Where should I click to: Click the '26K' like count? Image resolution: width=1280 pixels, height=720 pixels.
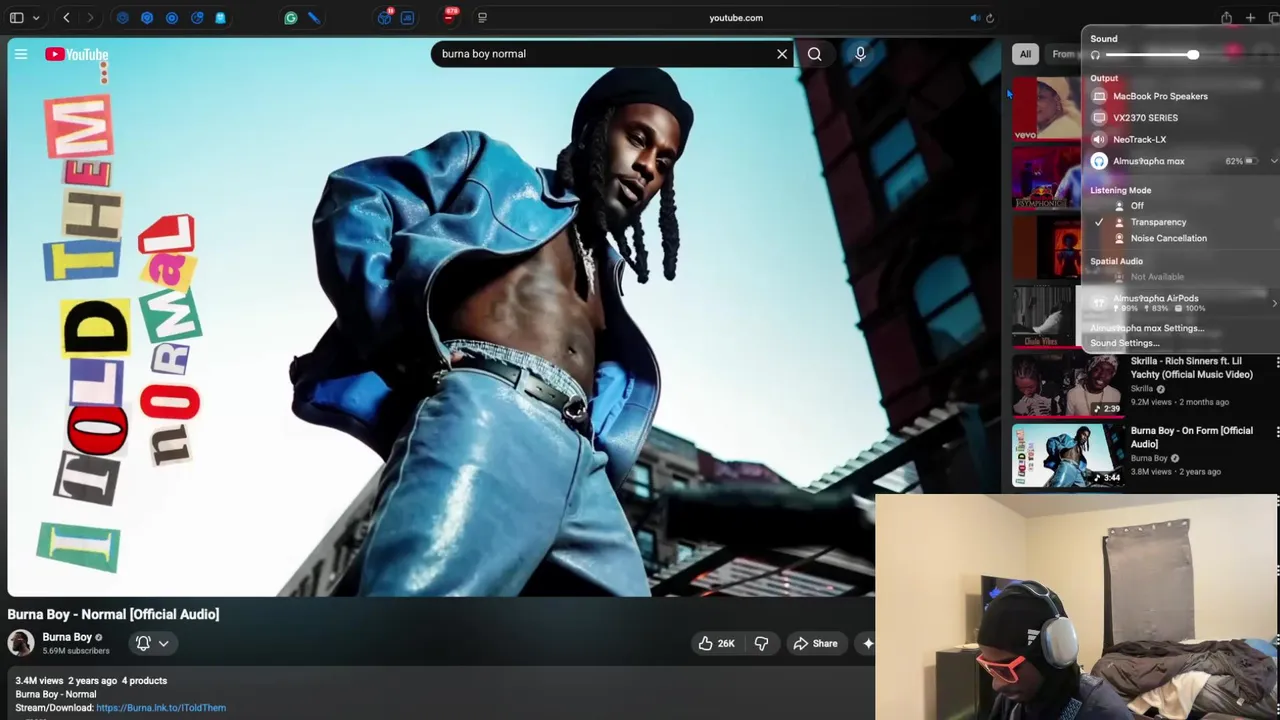pyautogui.click(x=726, y=644)
